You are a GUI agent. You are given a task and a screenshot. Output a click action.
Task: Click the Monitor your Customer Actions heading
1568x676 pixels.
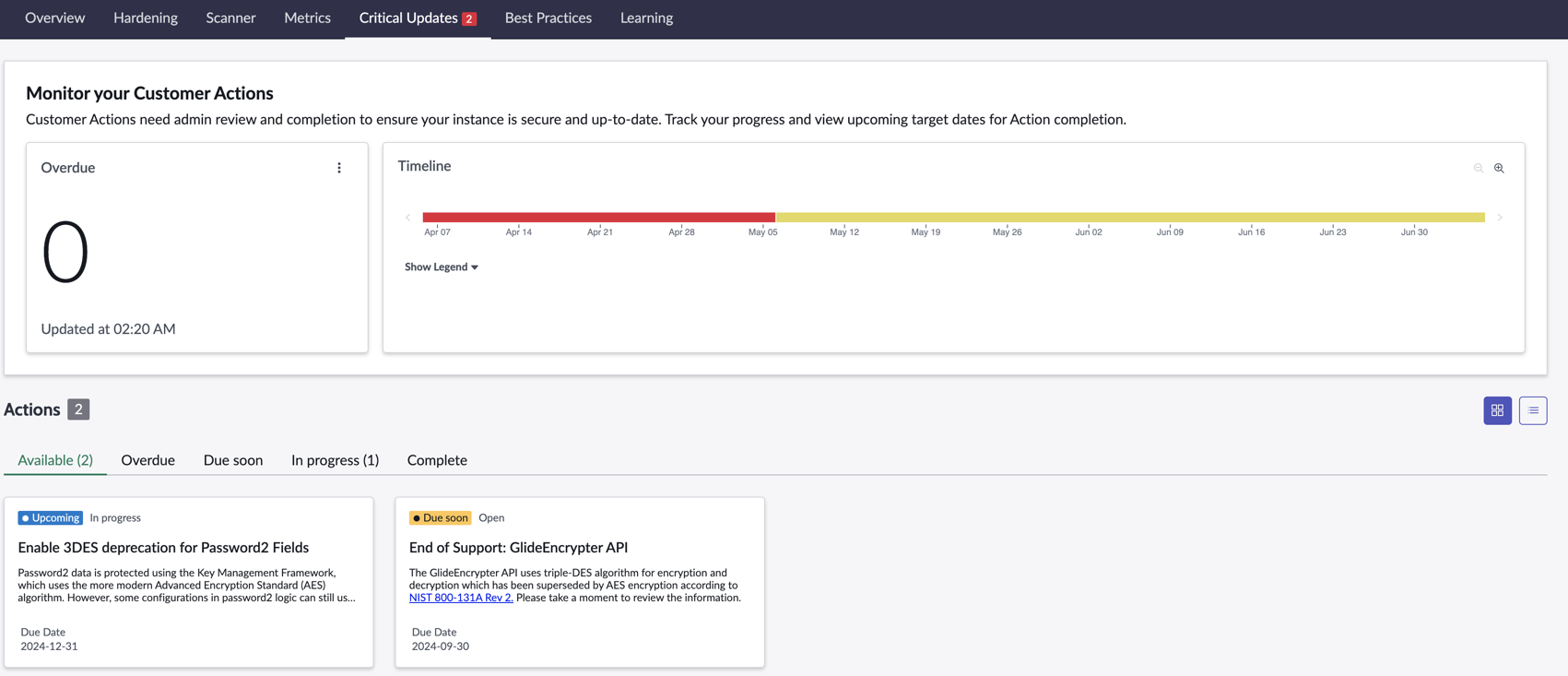pos(149,93)
